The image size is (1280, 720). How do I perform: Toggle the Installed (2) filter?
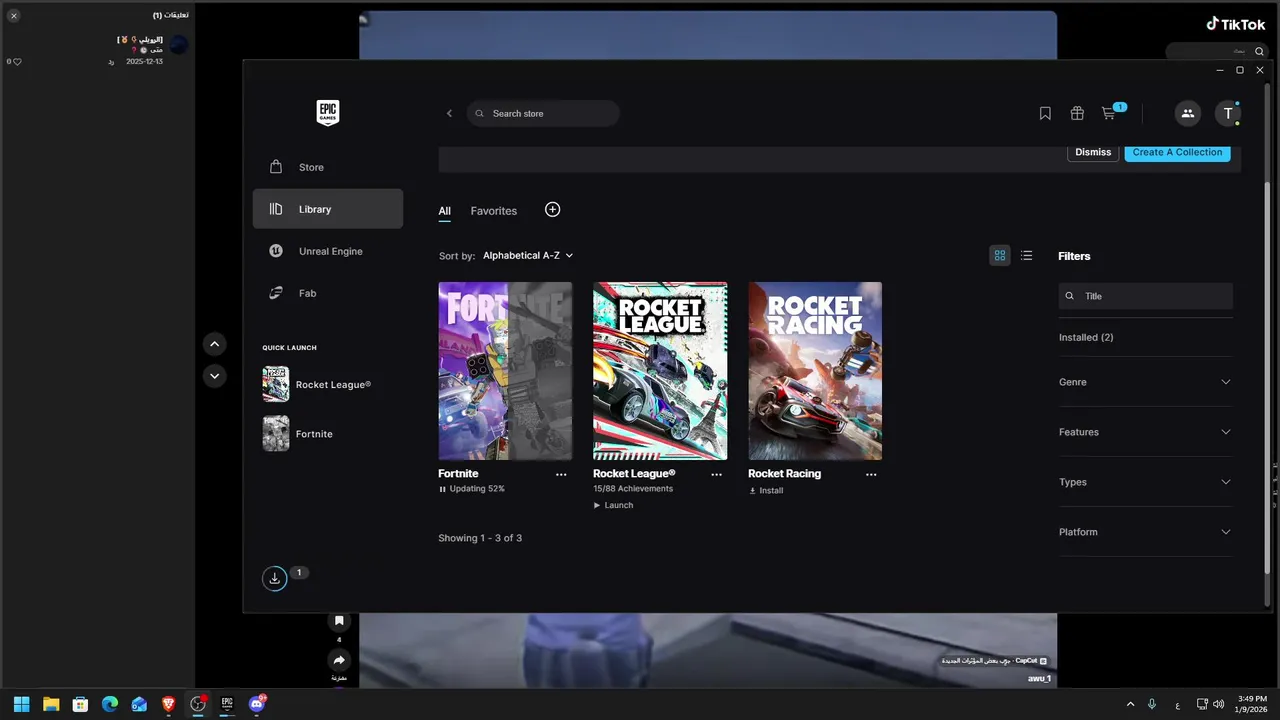(1086, 338)
